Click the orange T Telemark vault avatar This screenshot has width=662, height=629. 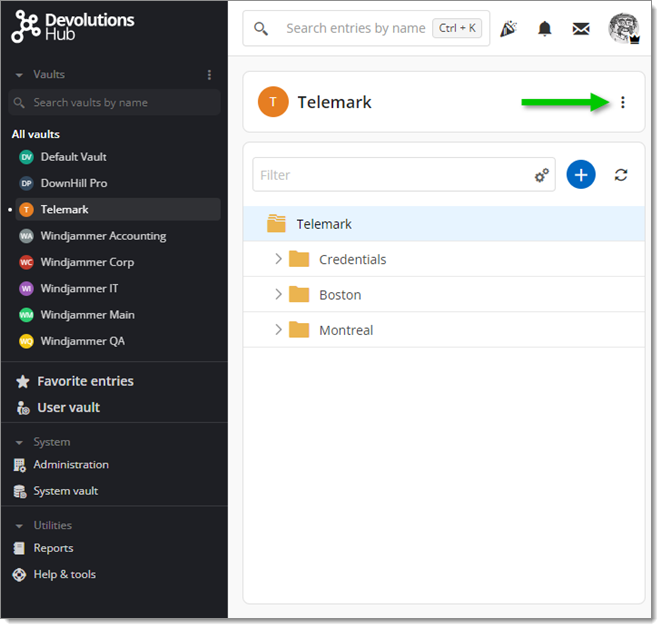[x=273, y=102]
